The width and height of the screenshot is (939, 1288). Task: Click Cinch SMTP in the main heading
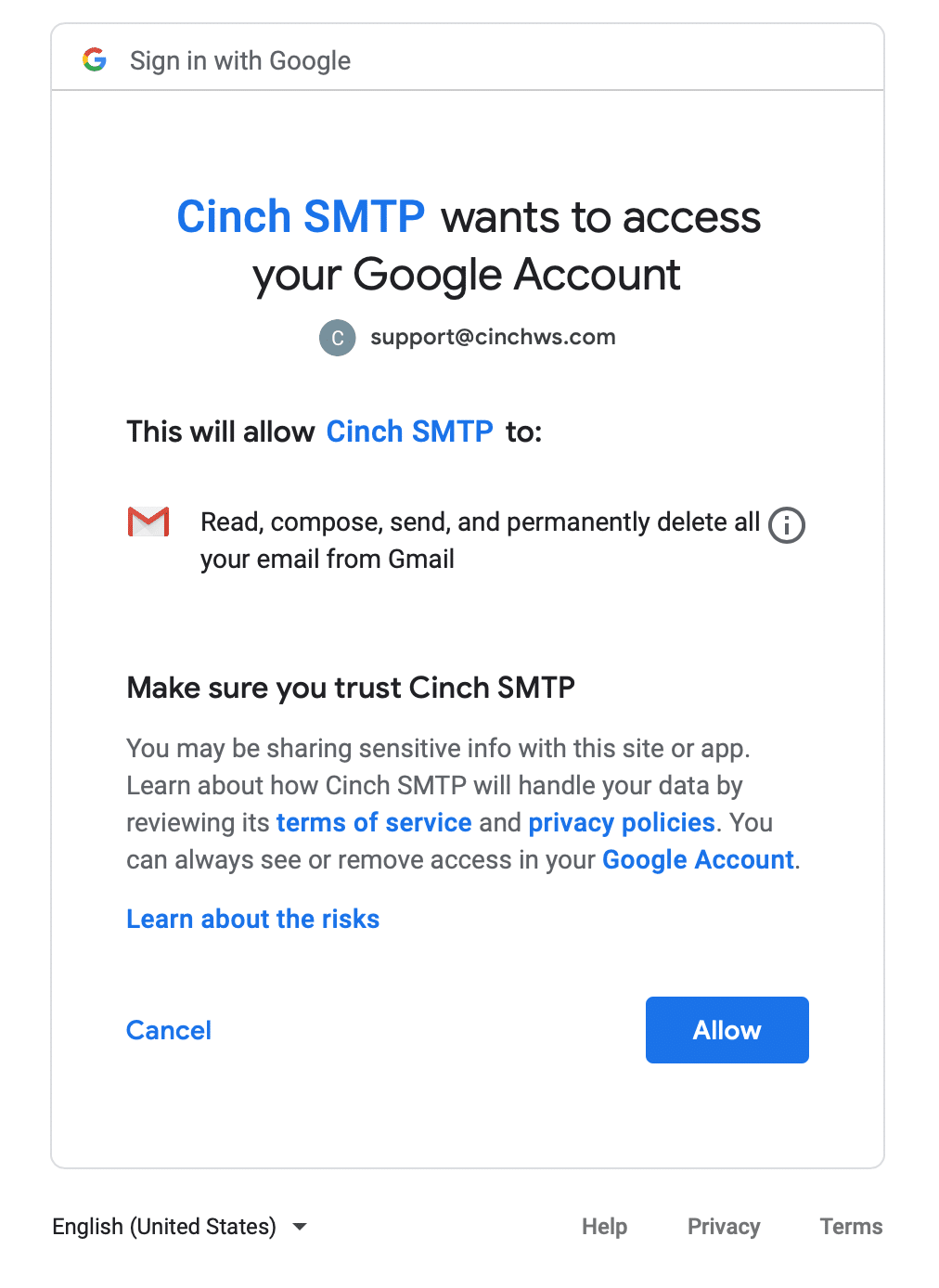(301, 217)
